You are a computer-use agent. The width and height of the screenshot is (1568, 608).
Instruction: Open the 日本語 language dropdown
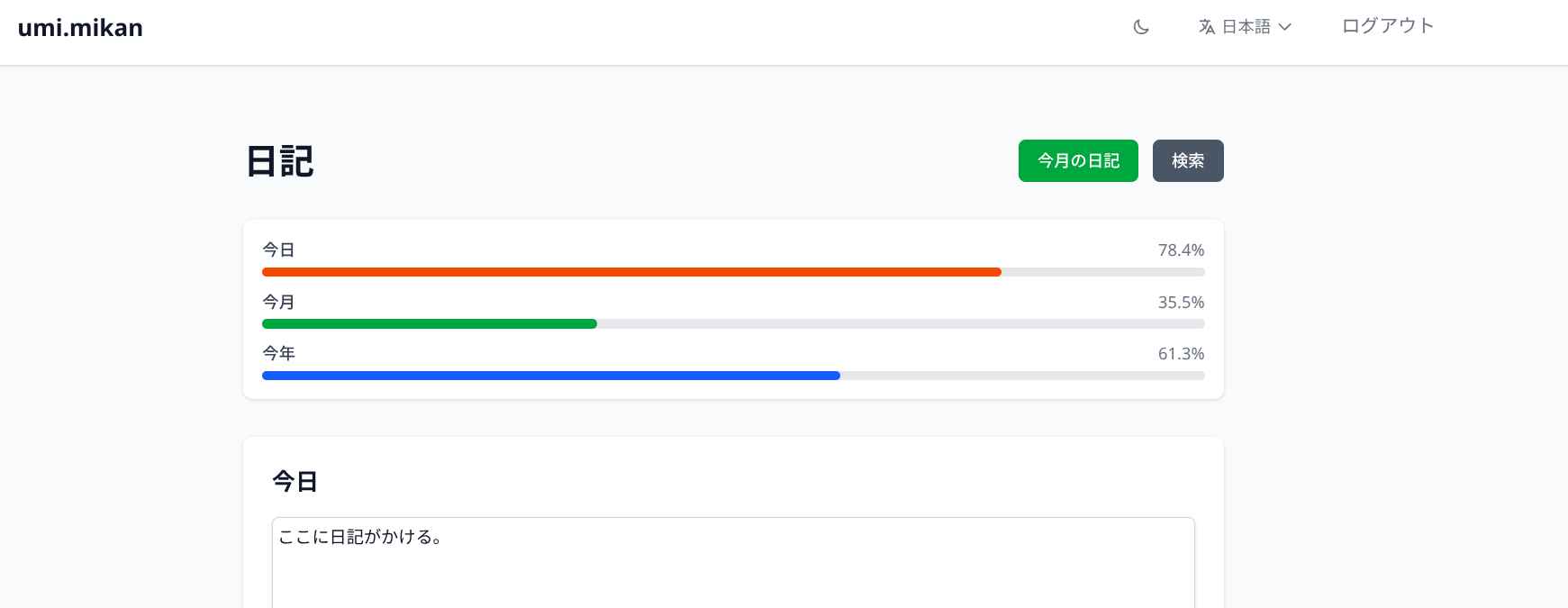(x=1246, y=27)
